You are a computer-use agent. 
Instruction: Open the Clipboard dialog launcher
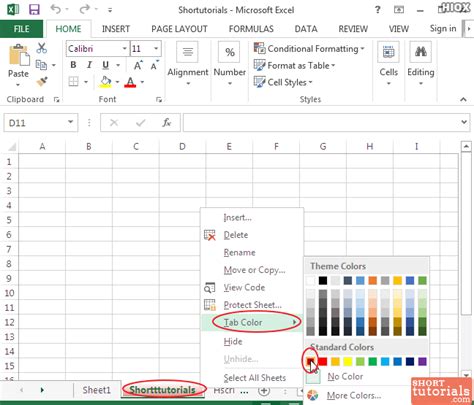56,99
